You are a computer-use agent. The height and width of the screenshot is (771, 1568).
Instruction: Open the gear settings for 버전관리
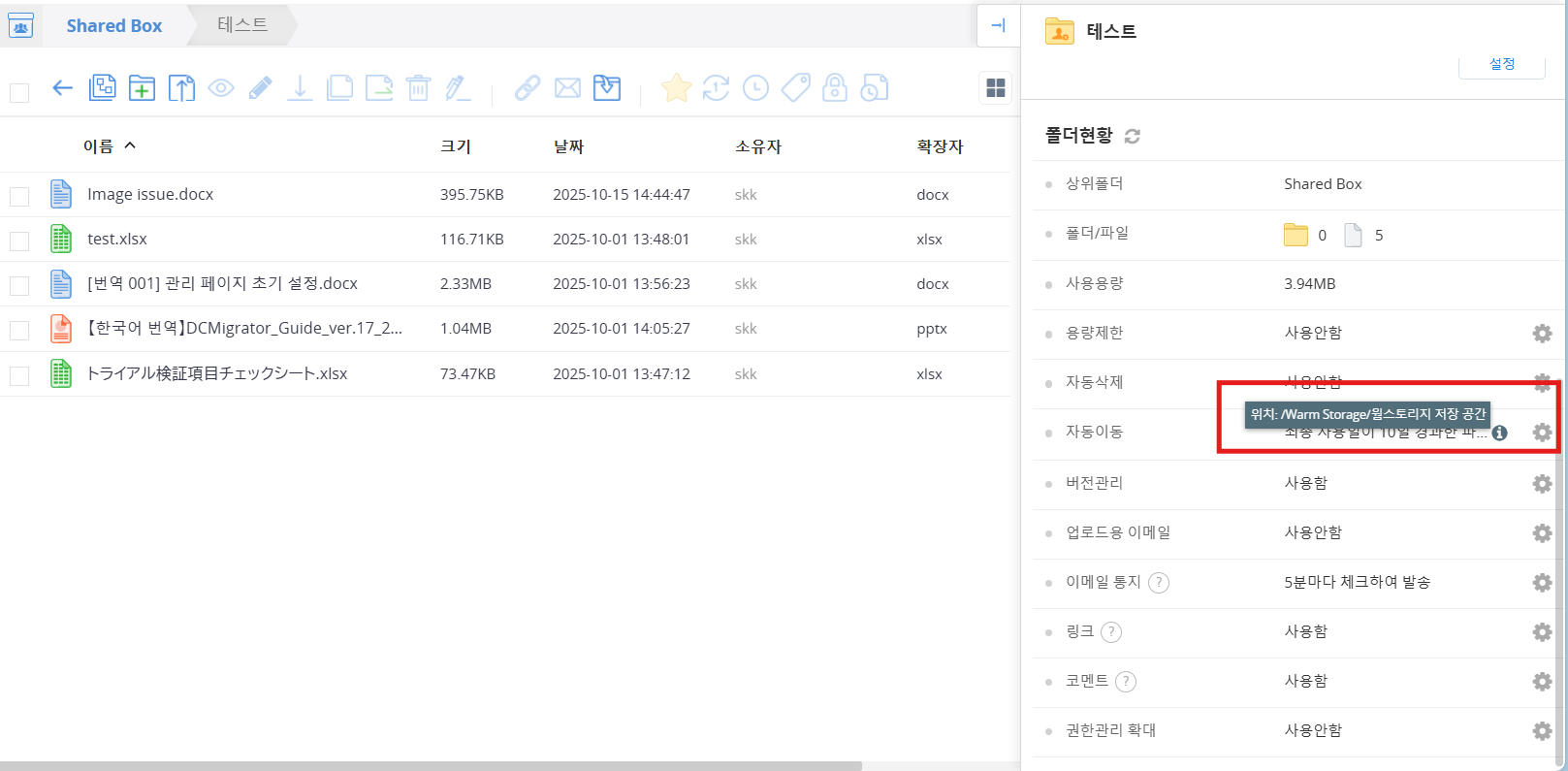1541,483
